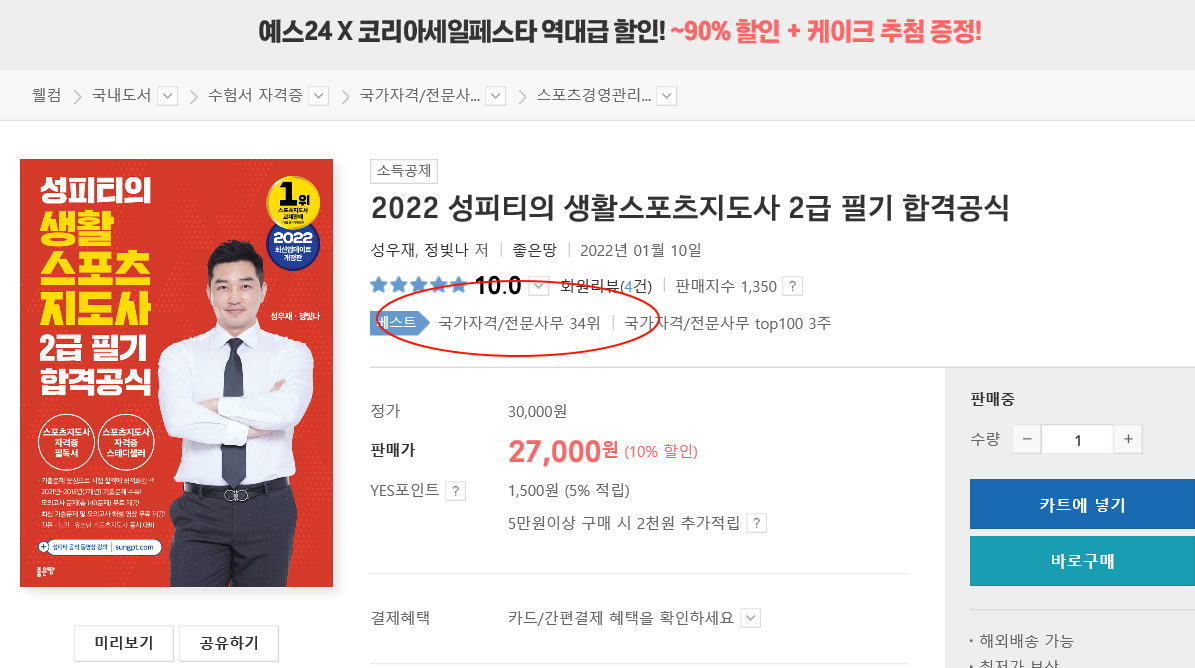The height and width of the screenshot is (668, 1195).
Task: Click the help icon after 2천원 추가적립
Action: 756,523
